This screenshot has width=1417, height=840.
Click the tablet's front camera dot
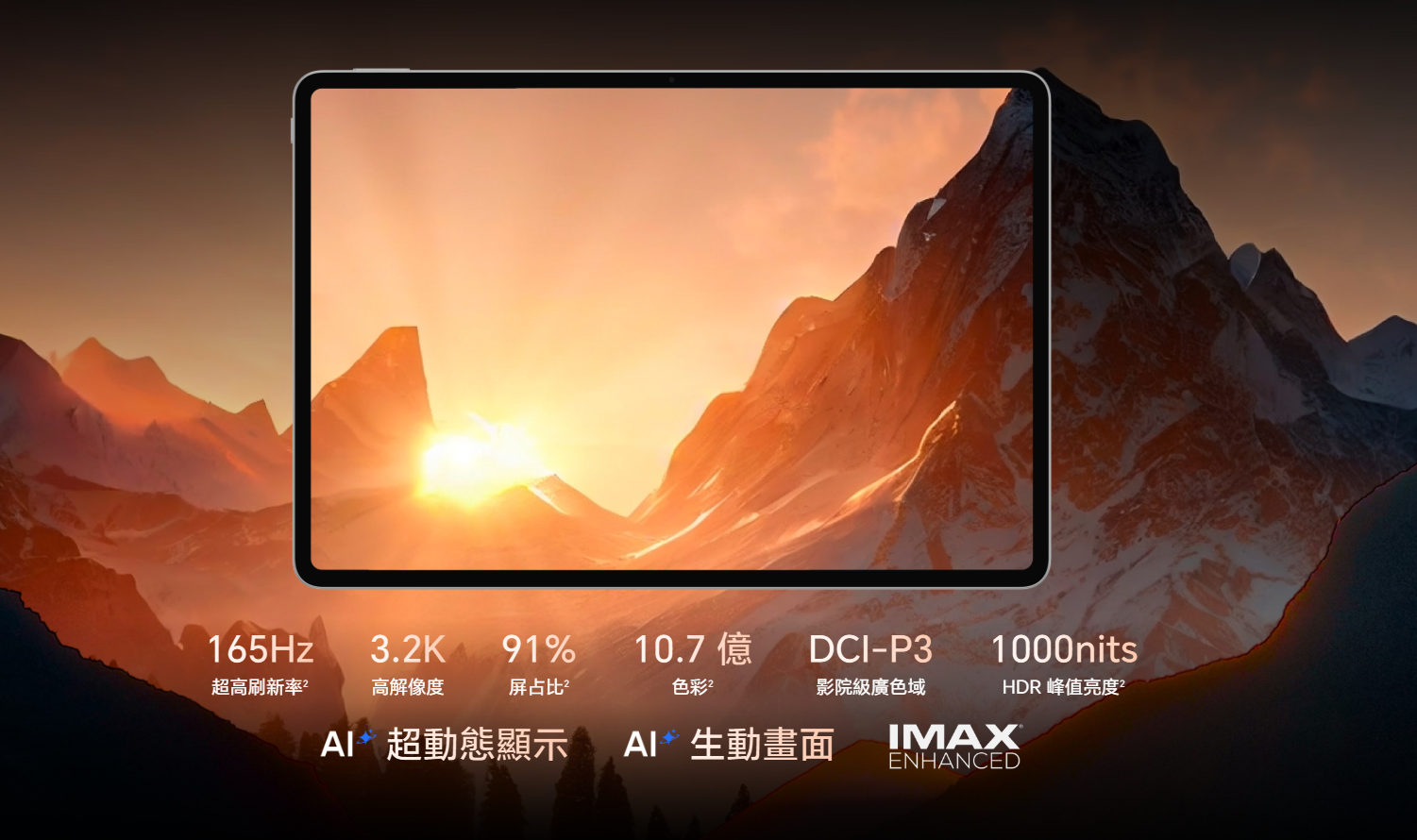671,80
